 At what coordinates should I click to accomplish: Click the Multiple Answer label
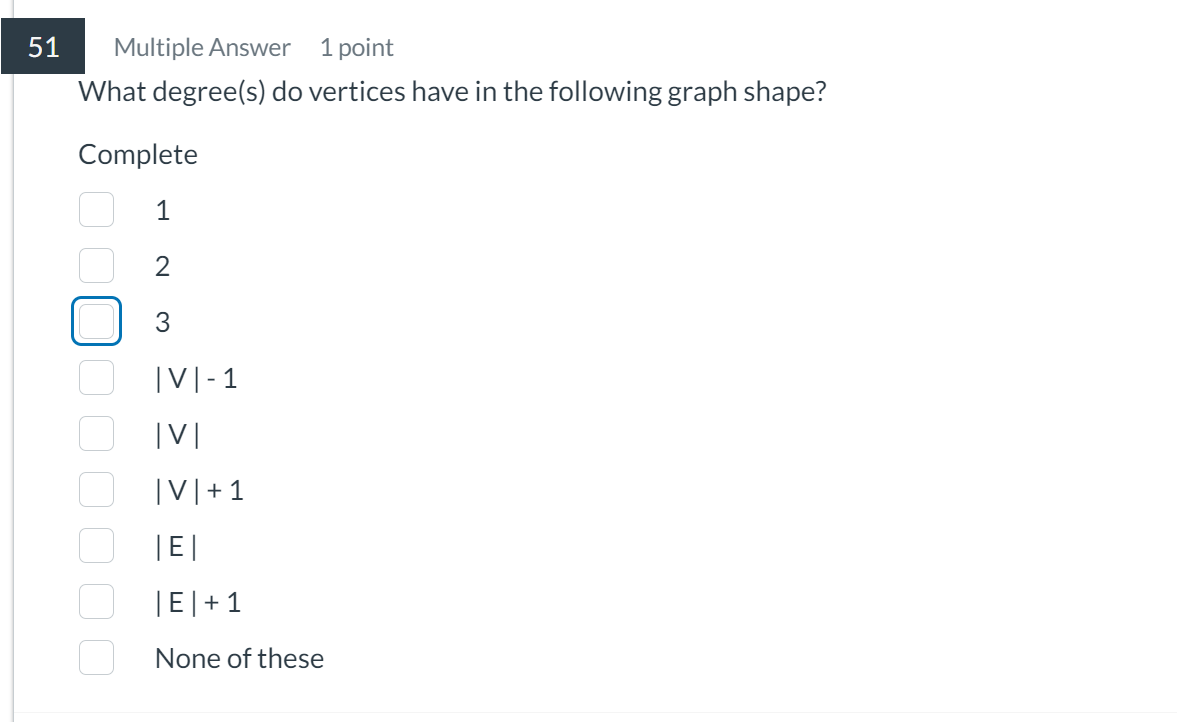[201, 46]
